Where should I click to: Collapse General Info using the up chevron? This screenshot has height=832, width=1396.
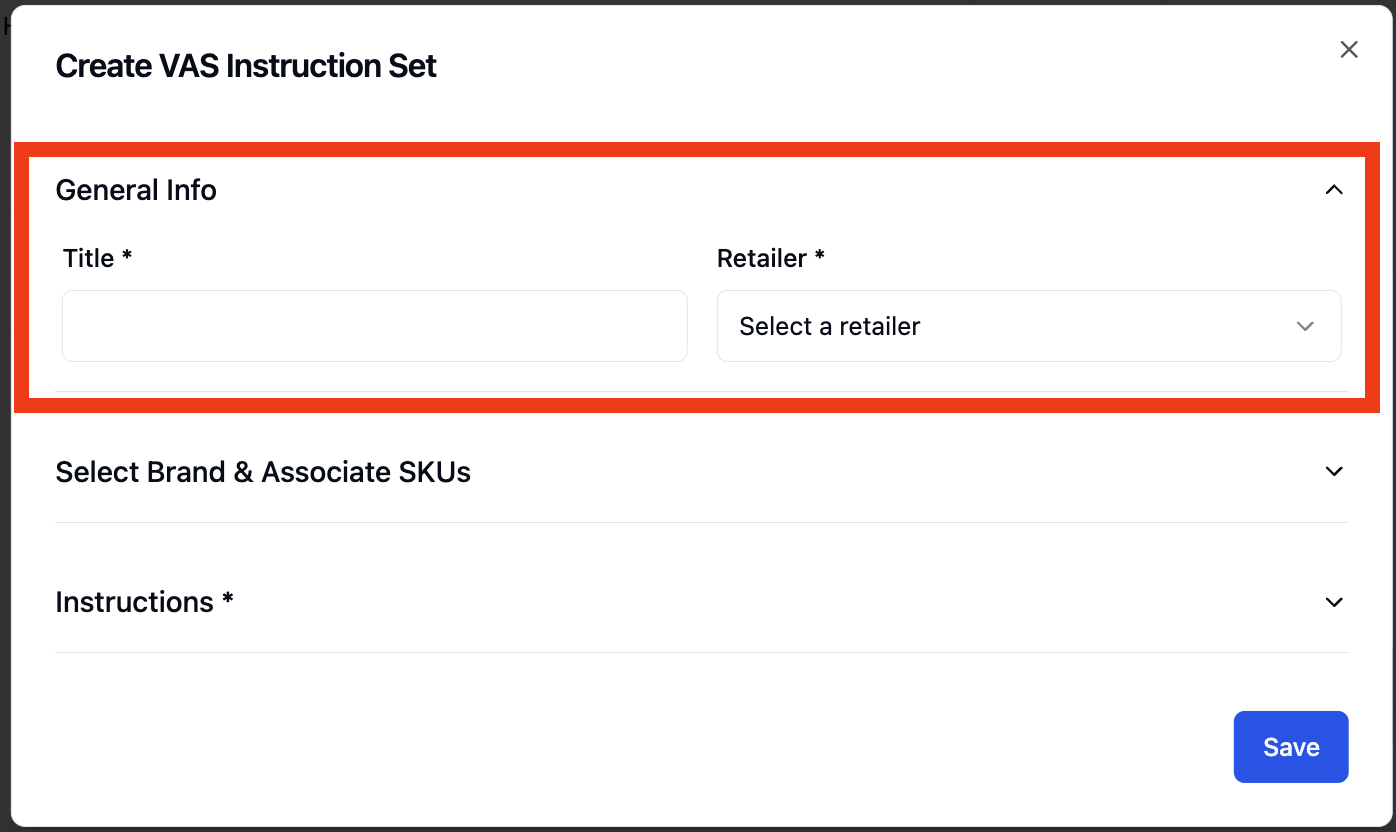[x=1334, y=190]
